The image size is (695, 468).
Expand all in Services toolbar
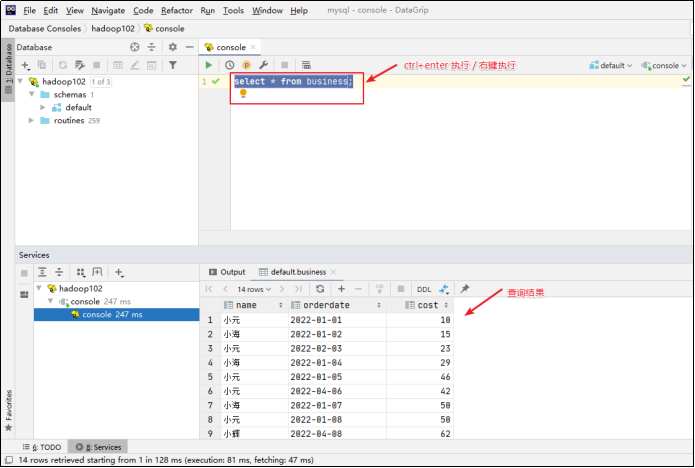[42, 272]
